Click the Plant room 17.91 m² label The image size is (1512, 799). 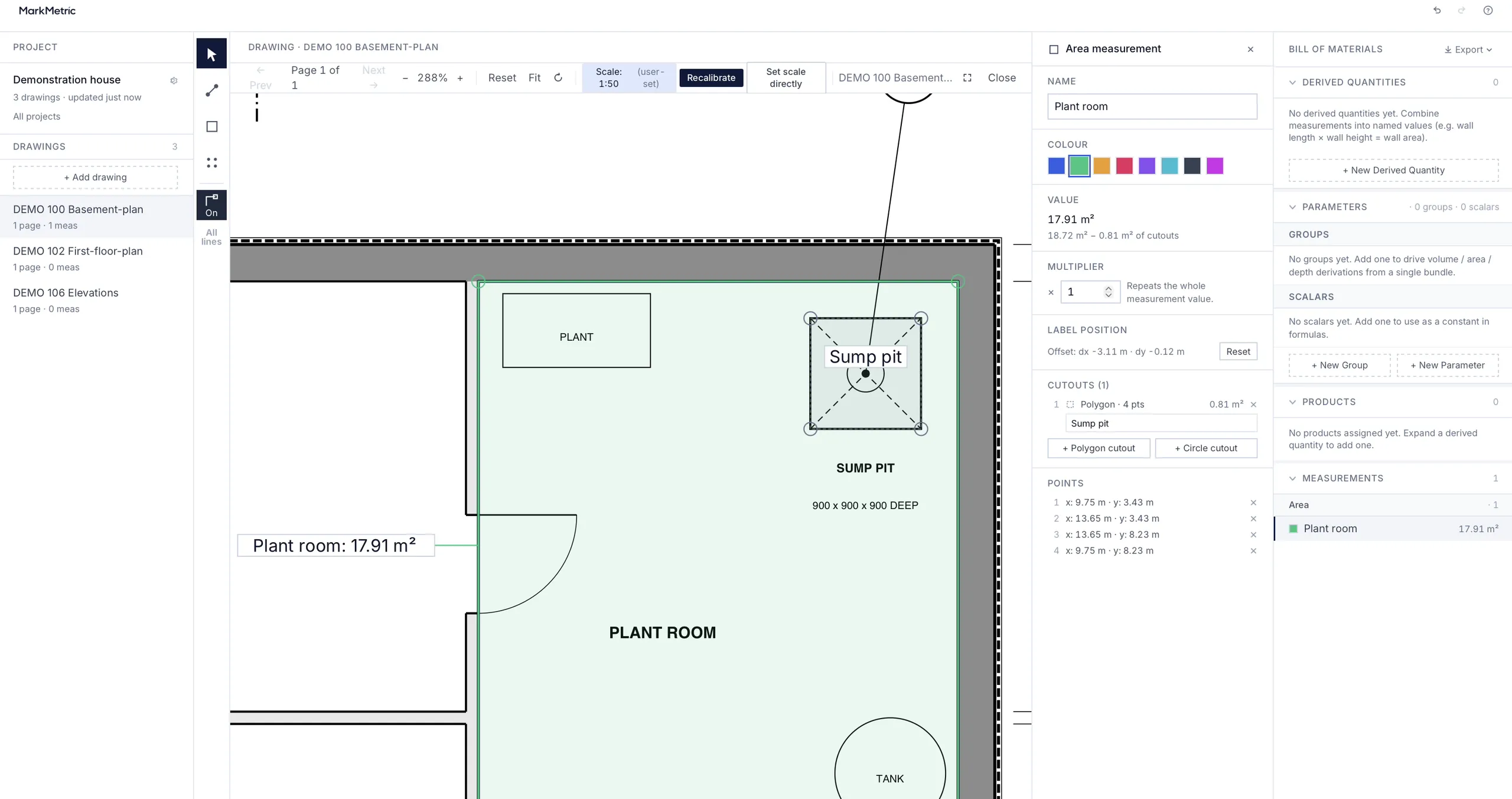tap(335, 546)
